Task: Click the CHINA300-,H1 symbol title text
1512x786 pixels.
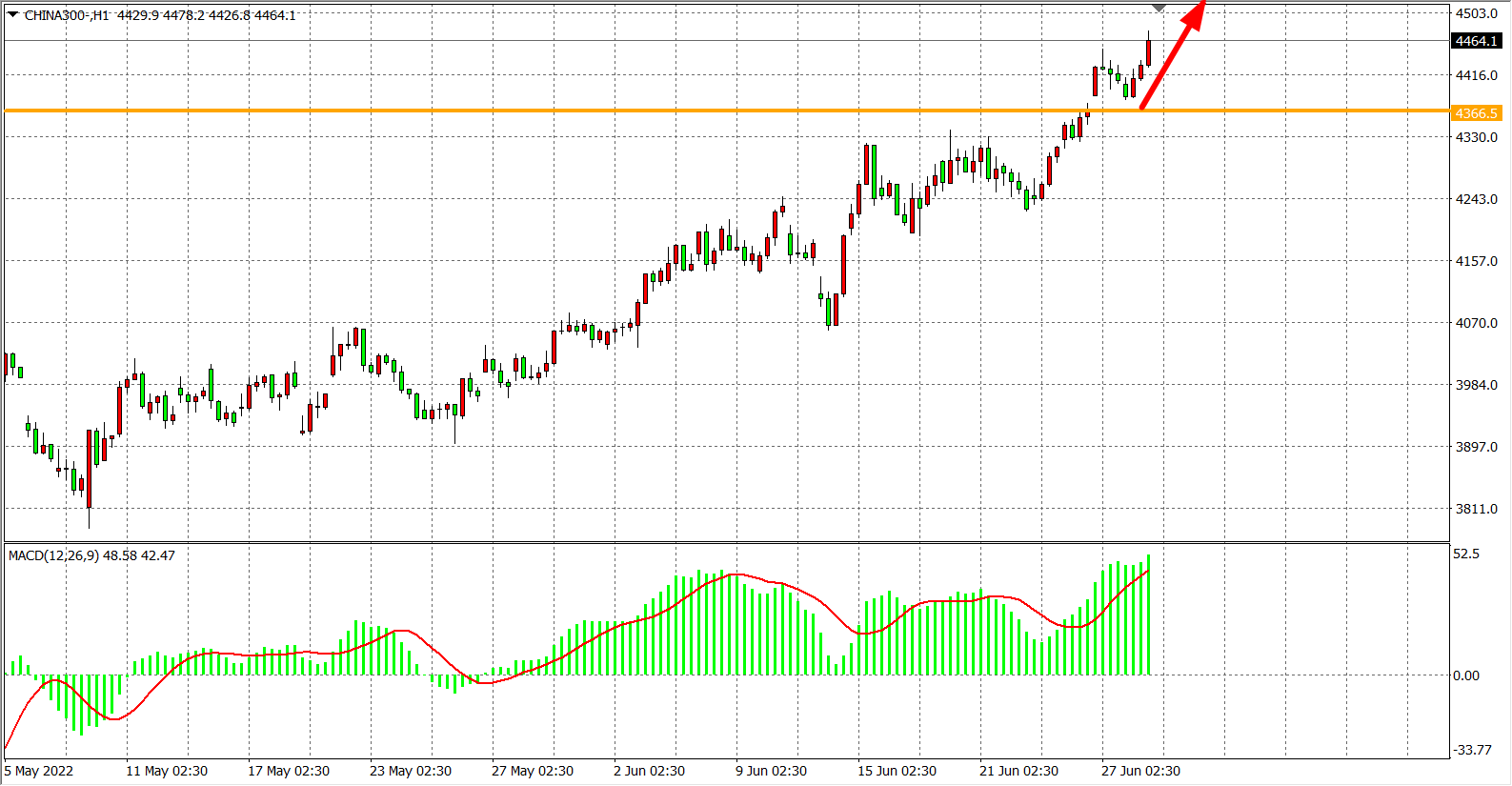Action: [67, 15]
